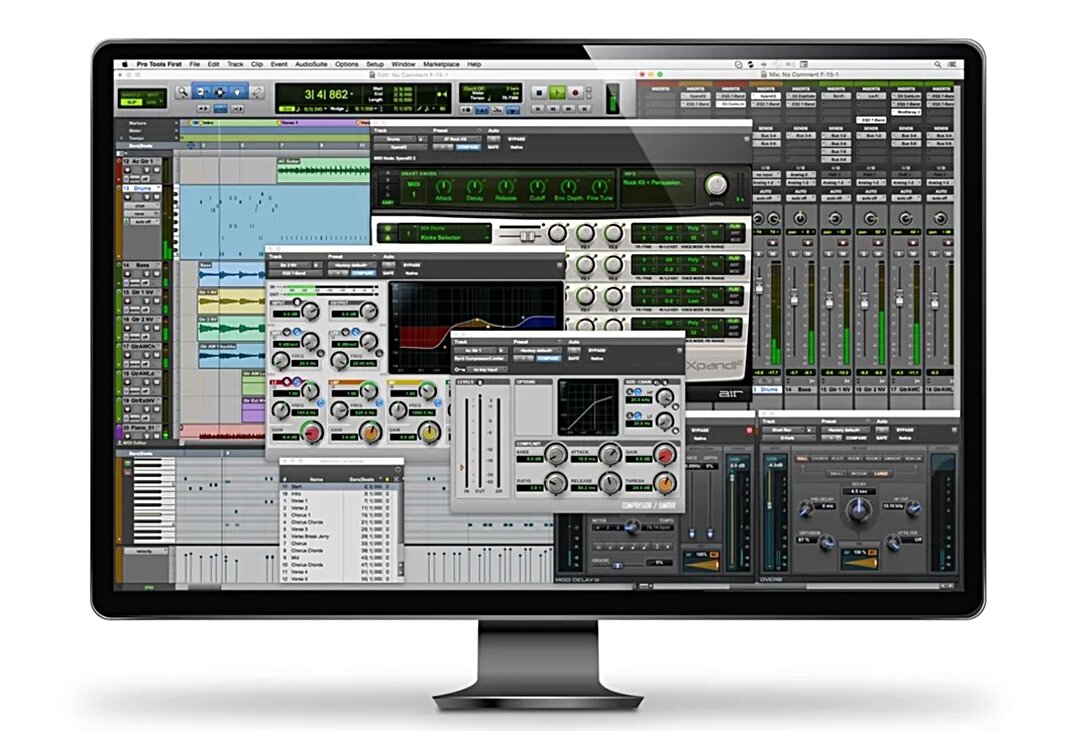Select the Selector tool in Edit toolbar
Viewport: 1080px width, 731px height.
pyautogui.click(x=220, y=91)
